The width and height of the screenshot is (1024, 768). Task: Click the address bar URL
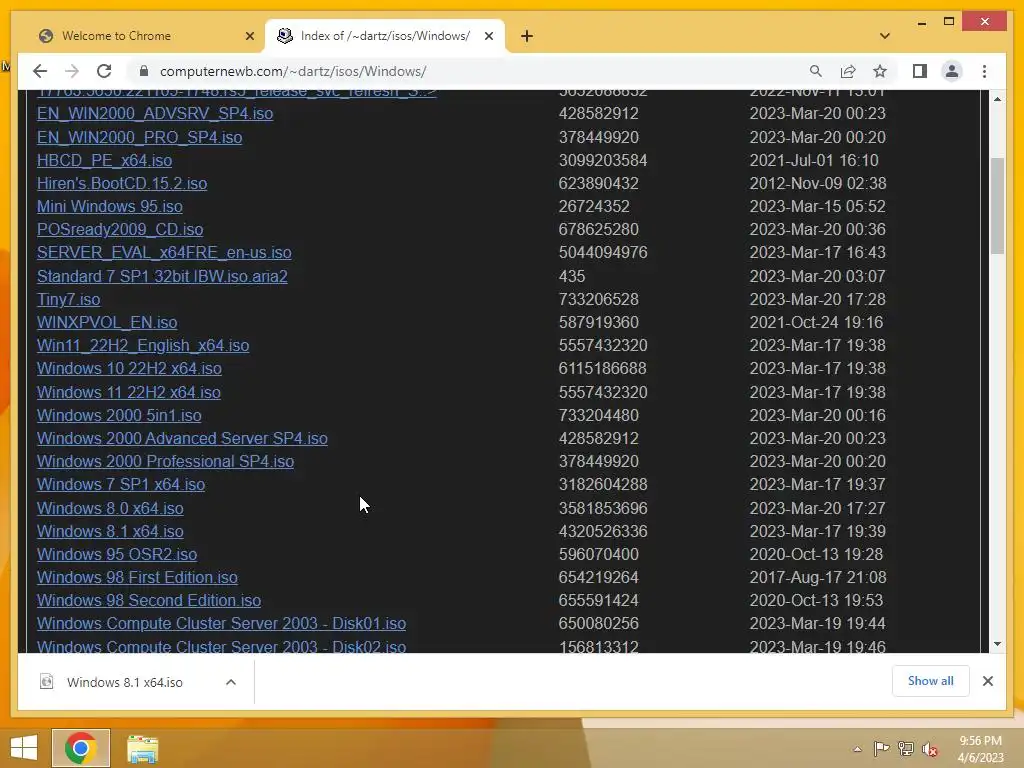[293, 71]
